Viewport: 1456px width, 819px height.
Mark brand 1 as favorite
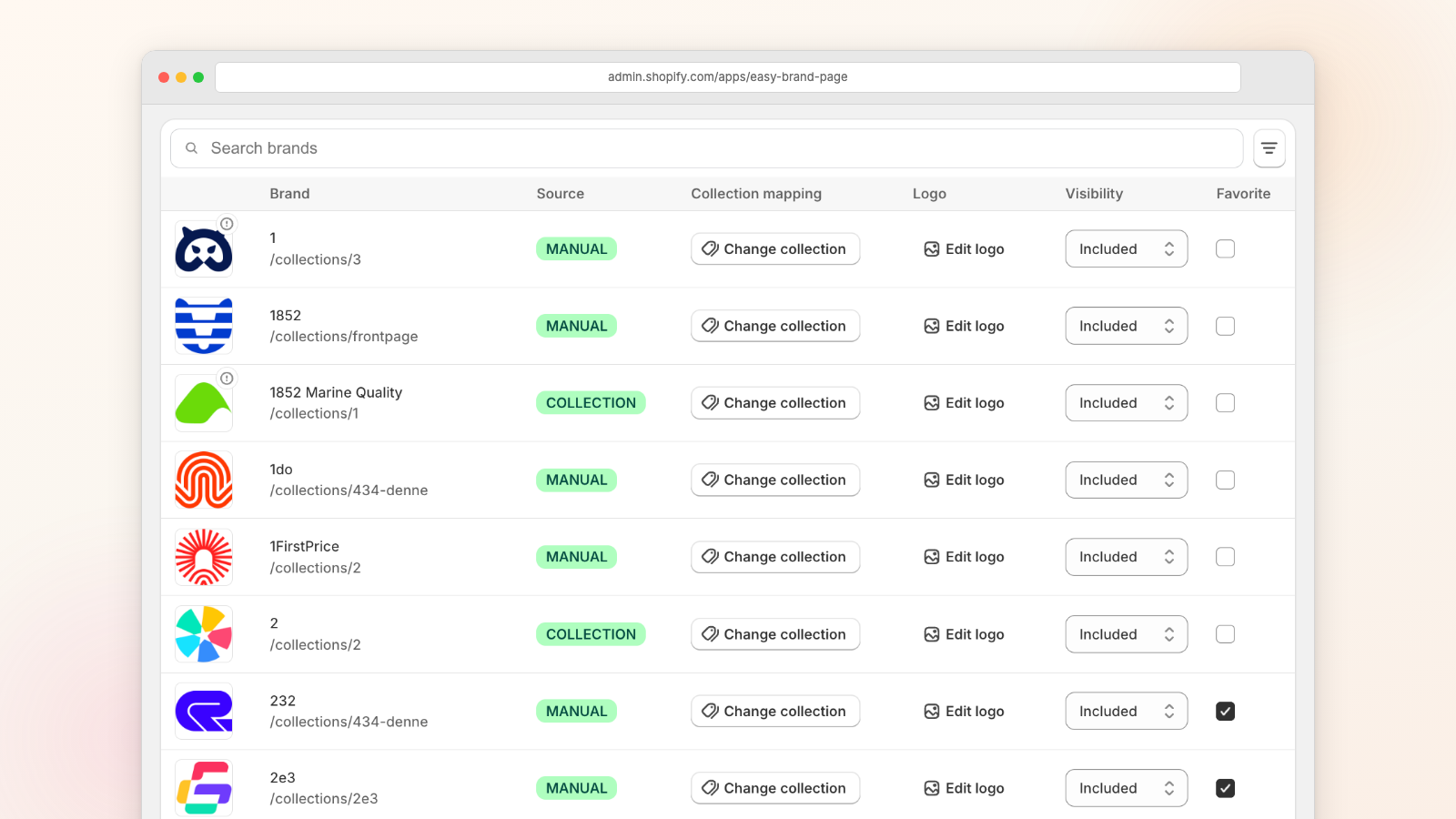1226,249
